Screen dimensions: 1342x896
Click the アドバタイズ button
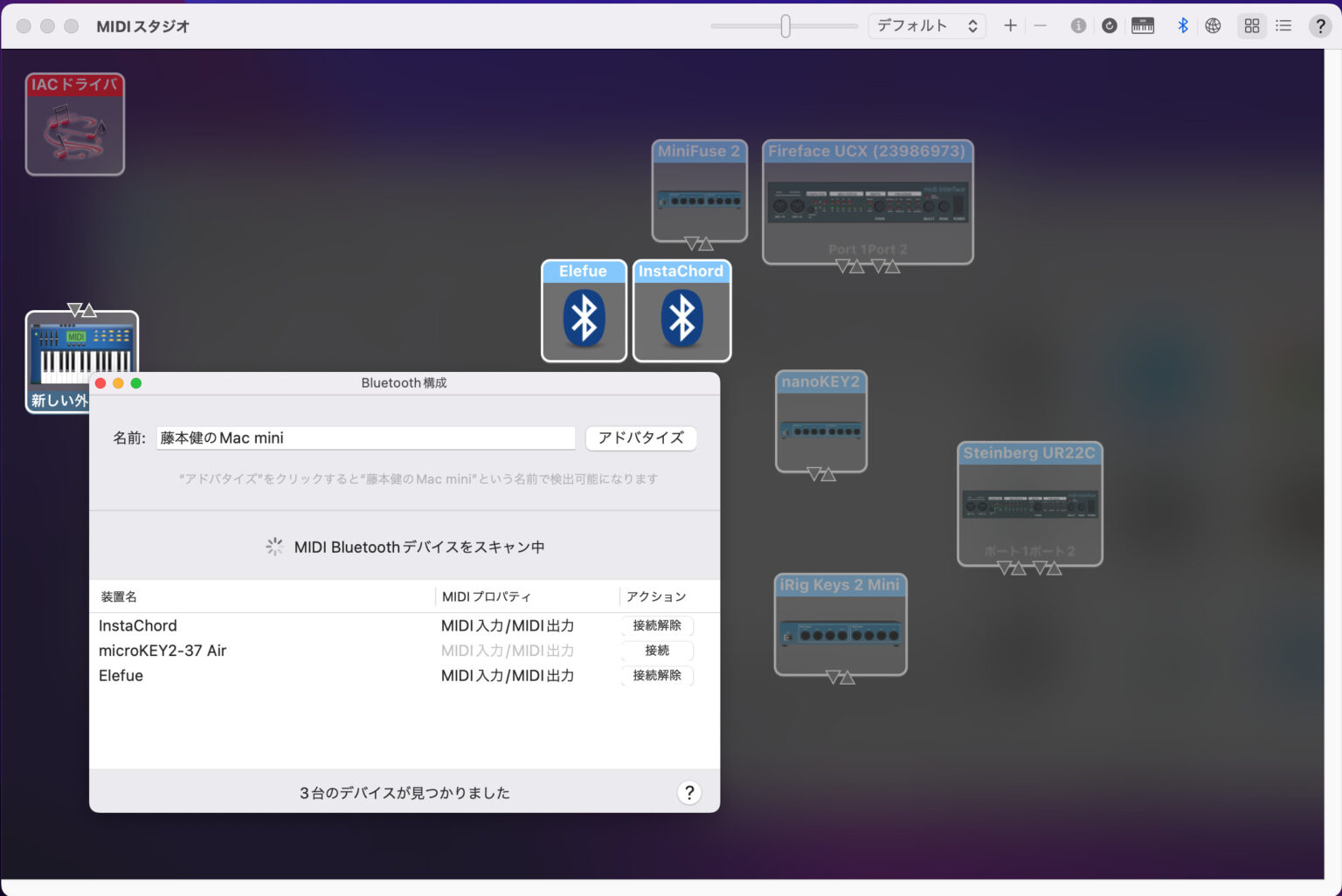640,438
